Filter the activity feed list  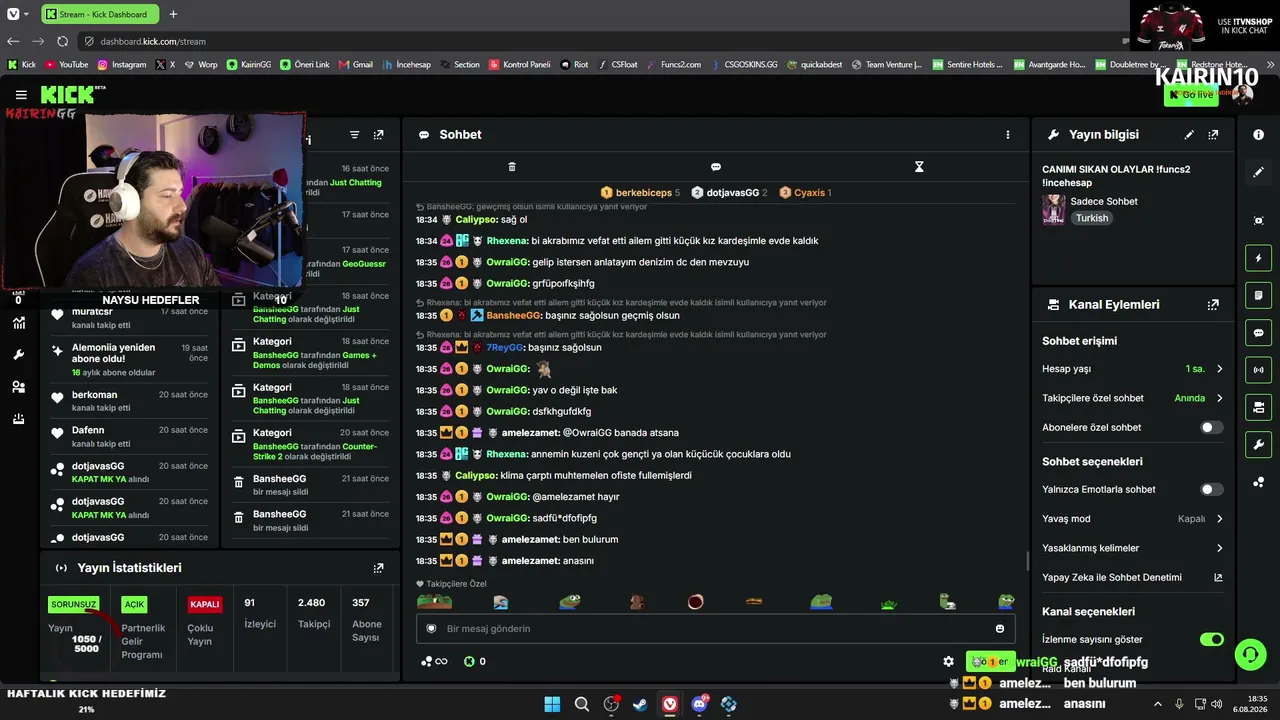tap(354, 135)
